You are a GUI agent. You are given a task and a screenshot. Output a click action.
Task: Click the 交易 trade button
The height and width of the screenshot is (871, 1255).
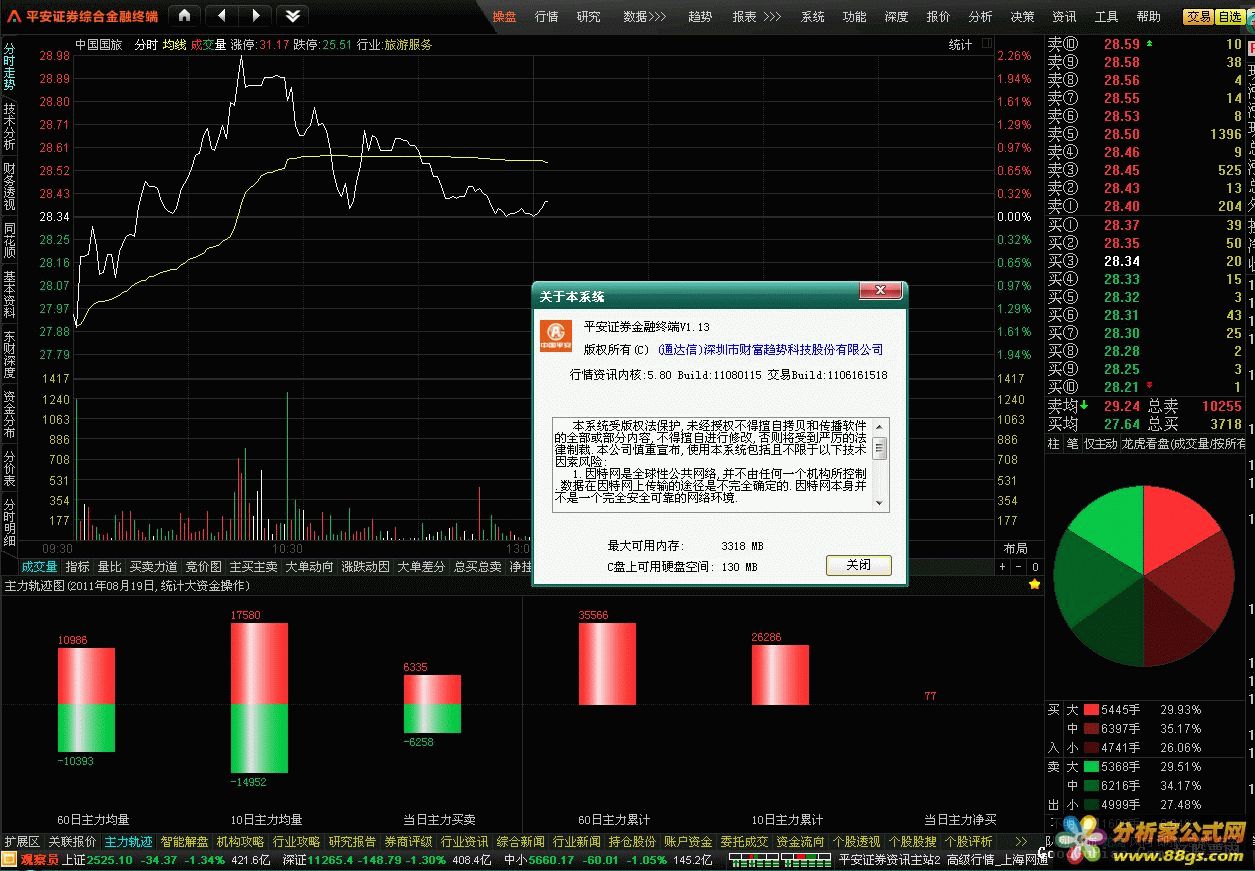(1198, 17)
